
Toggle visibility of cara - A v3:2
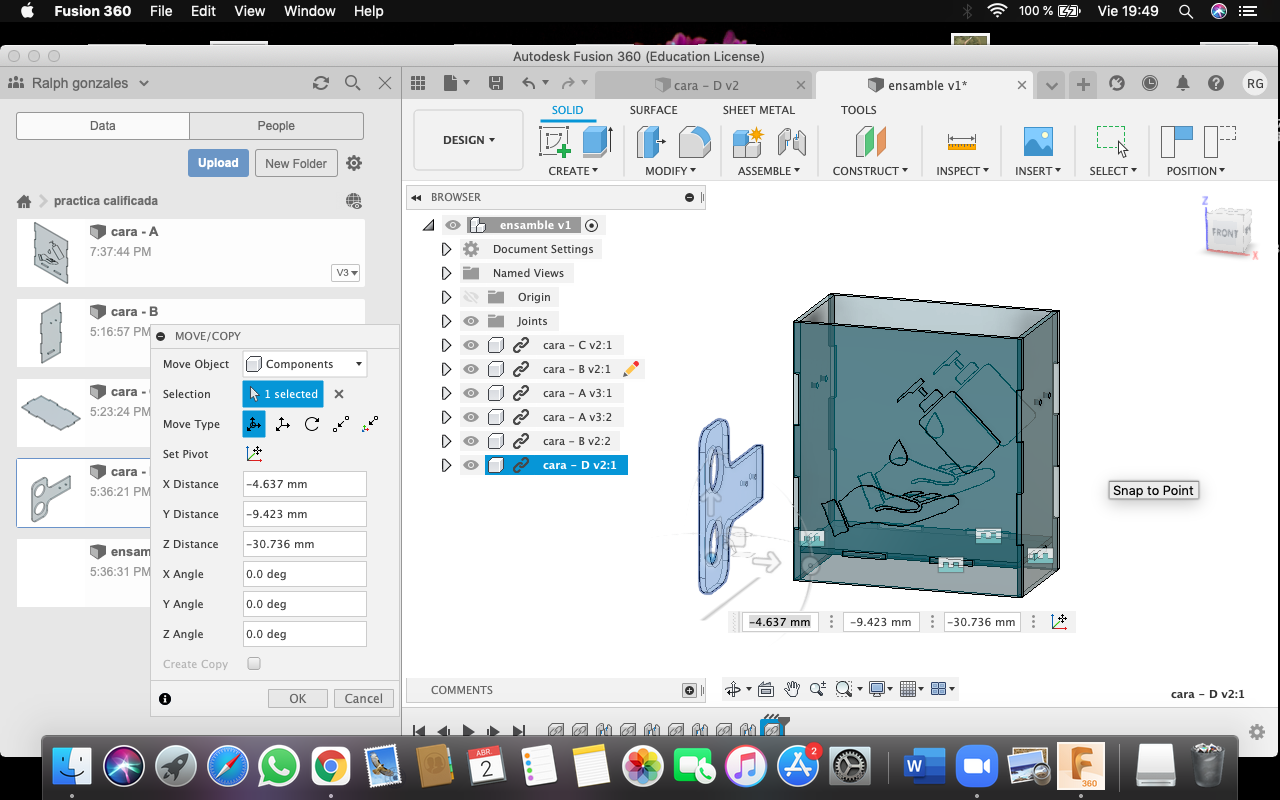click(471, 417)
